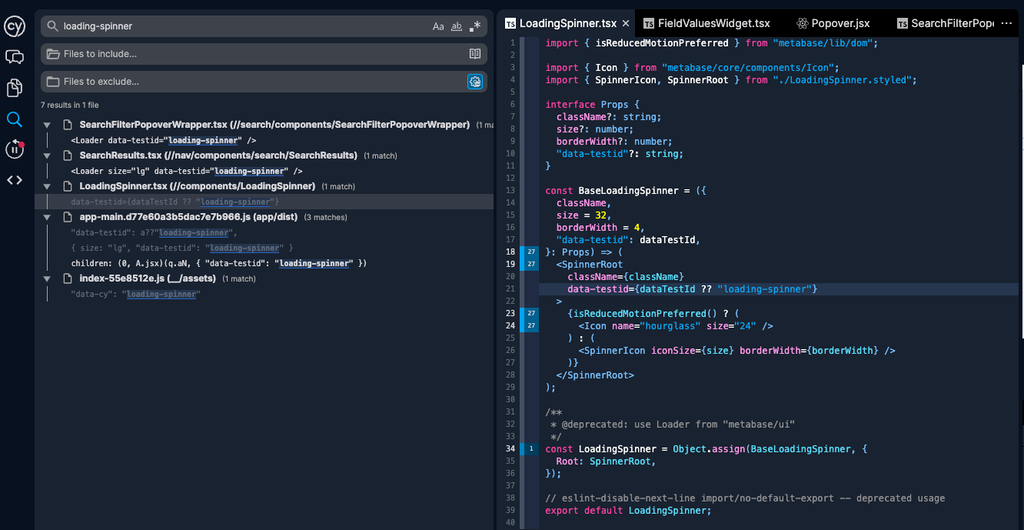
Task: Collapse the app-main.d77e60a3b5dac7e7b966.js results
Action: coord(47,217)
